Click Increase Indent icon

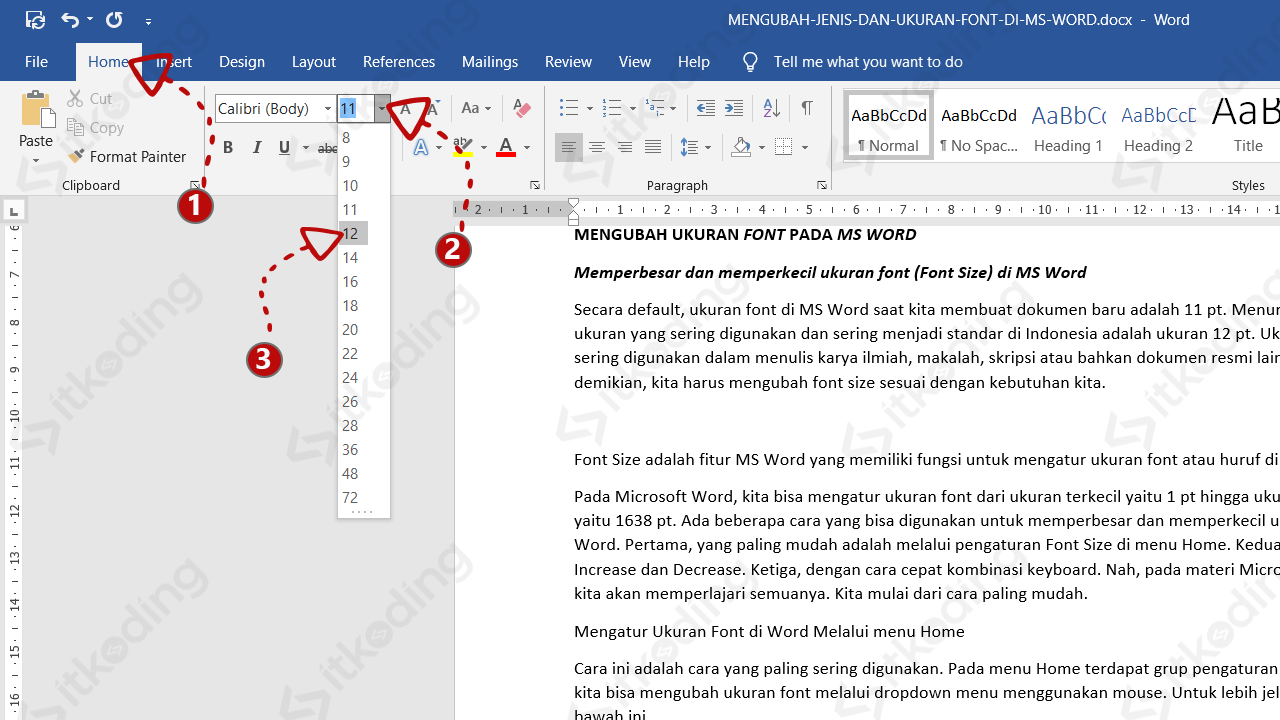pos(734,108)
